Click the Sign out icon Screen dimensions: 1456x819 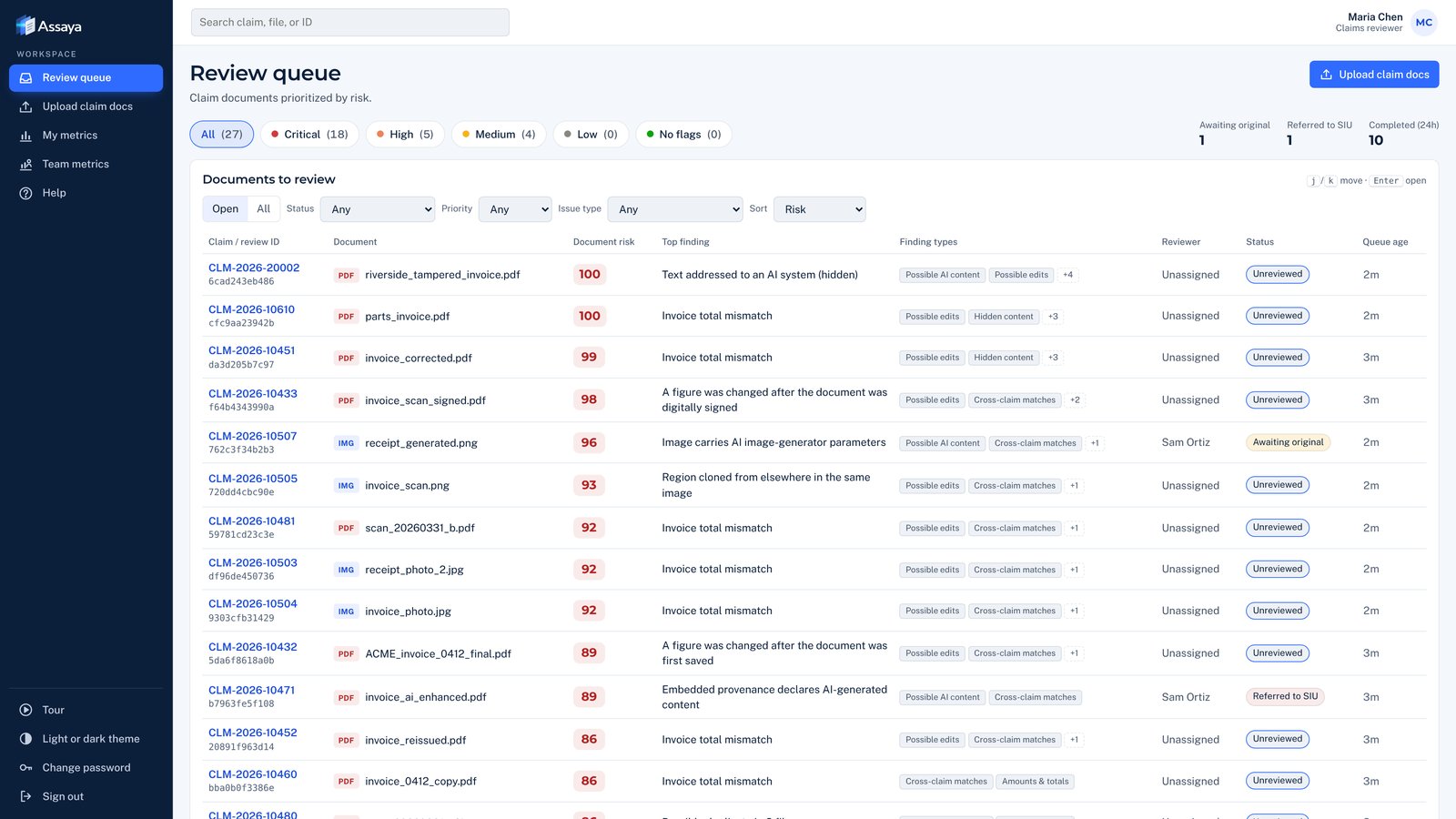tap(25, 796)
